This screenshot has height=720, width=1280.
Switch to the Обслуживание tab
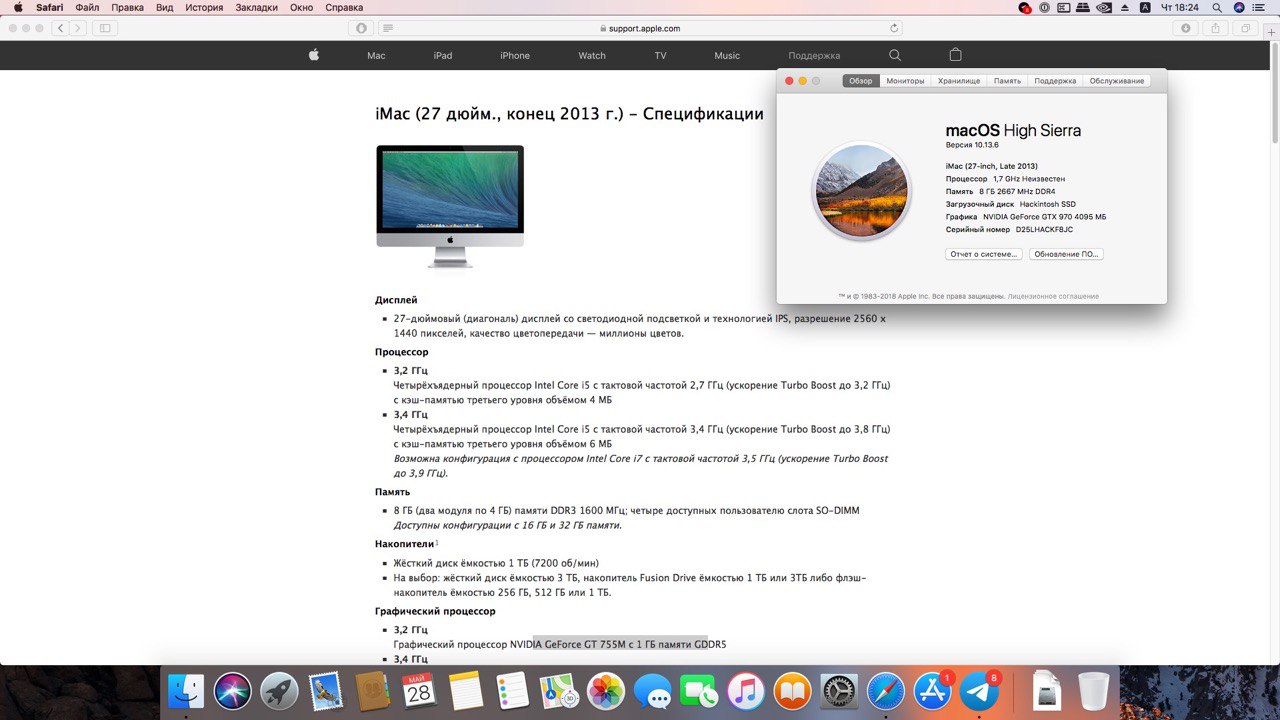coord(1117,81)
